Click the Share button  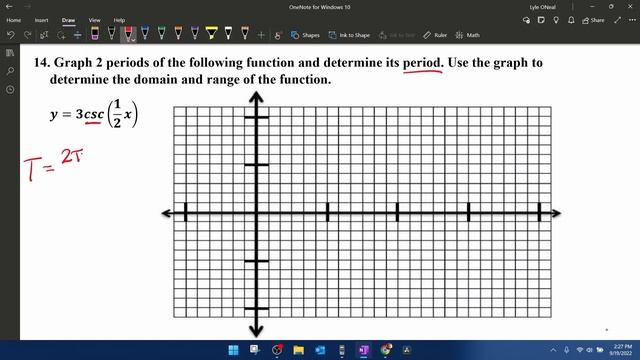coord(593,20)
